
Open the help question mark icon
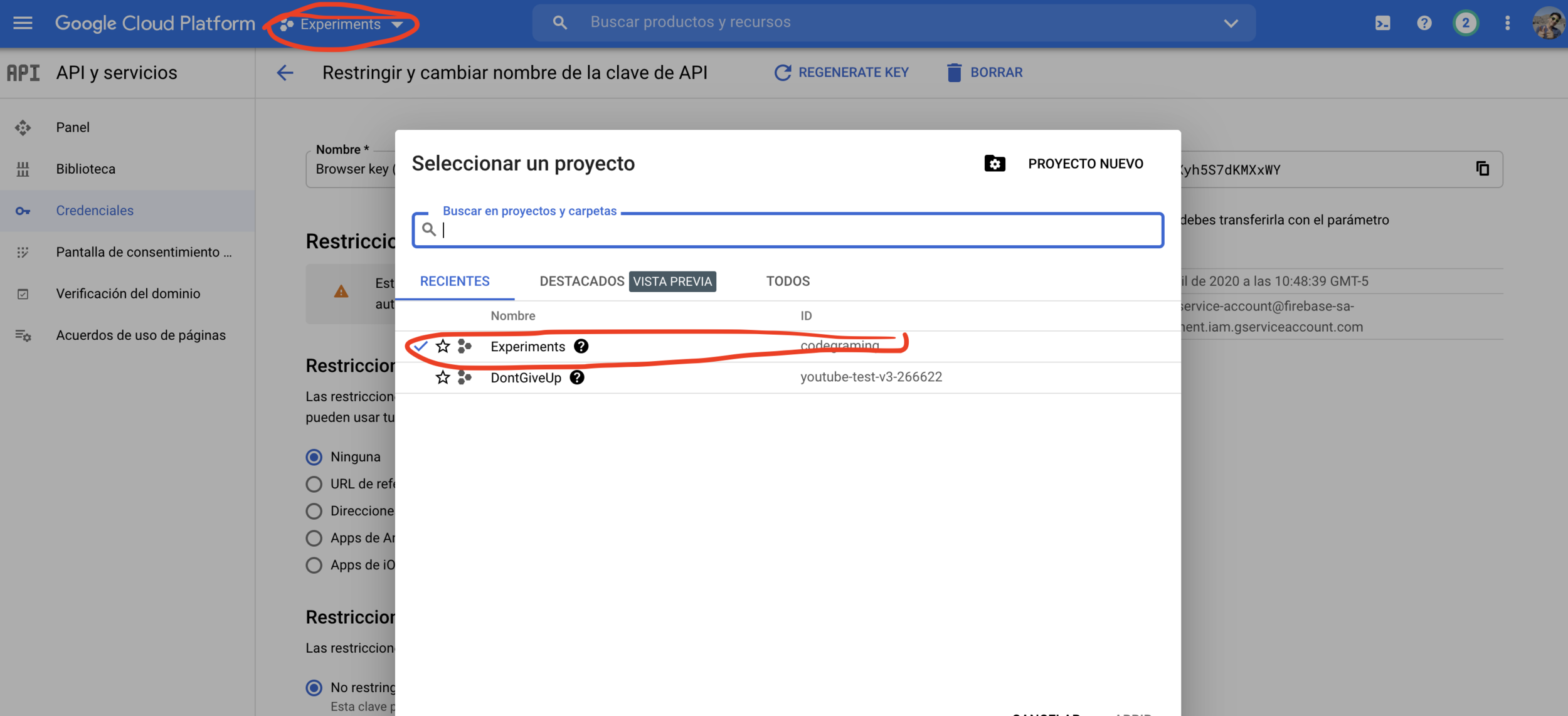click(1424, 23)
